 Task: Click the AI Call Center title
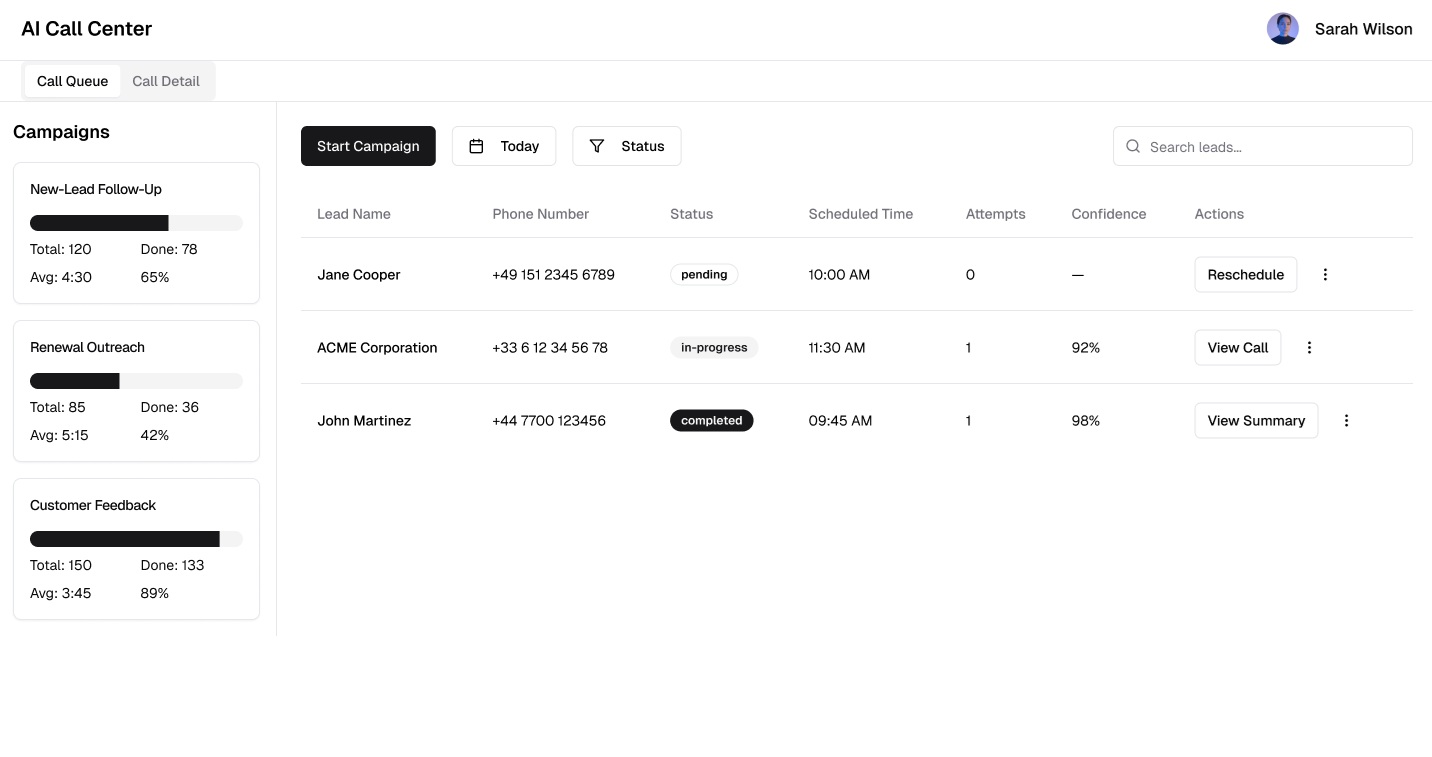coord(87,29)
